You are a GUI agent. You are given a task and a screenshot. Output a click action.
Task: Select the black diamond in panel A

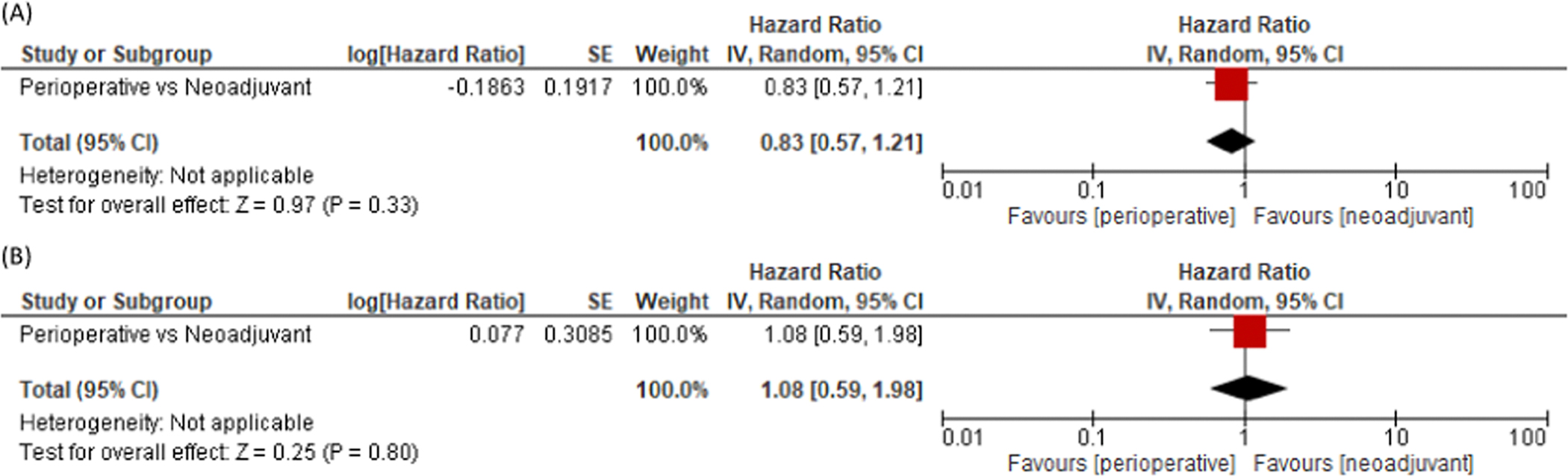click(x=1230, y=140)
